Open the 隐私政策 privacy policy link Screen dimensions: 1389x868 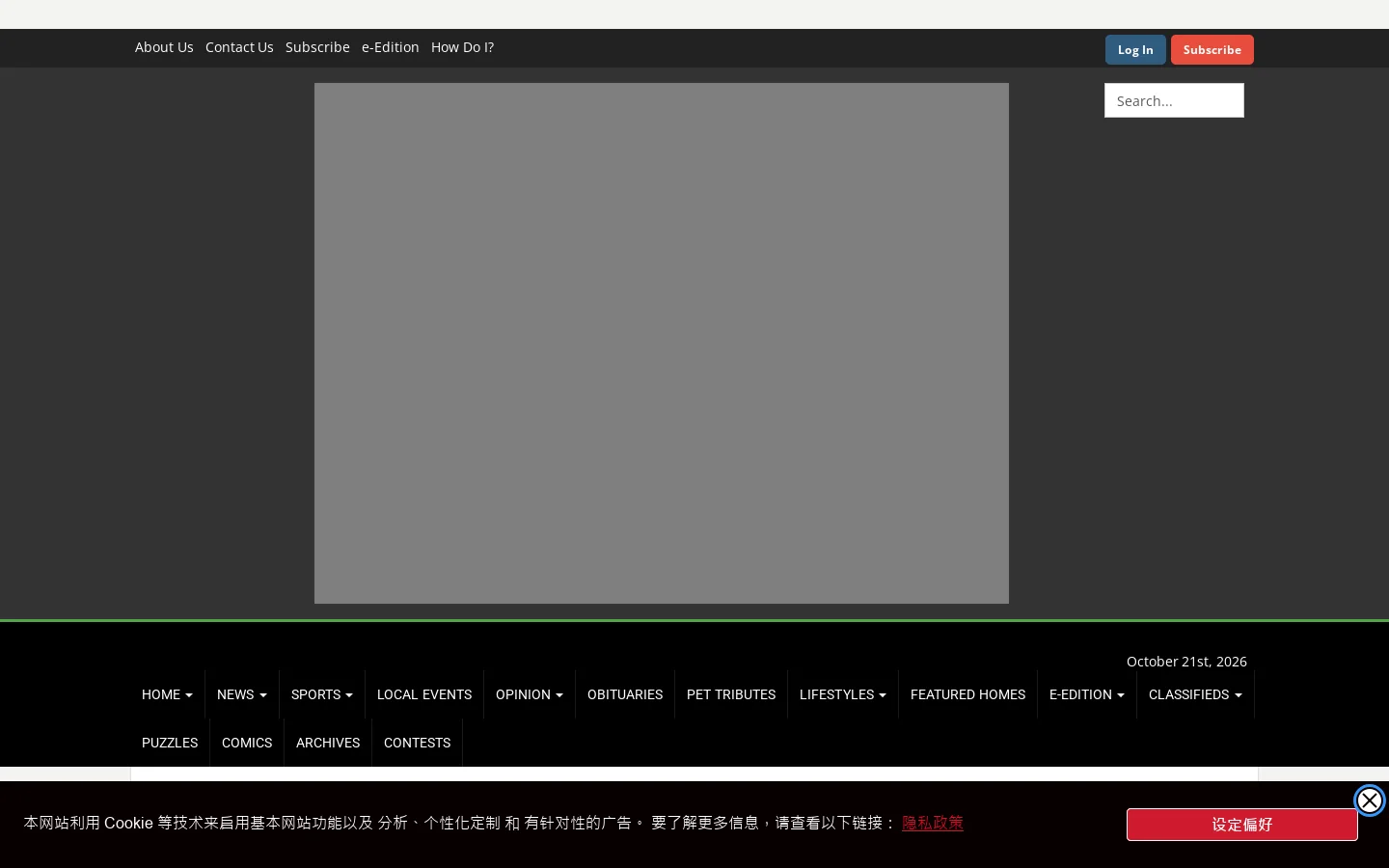933,823
